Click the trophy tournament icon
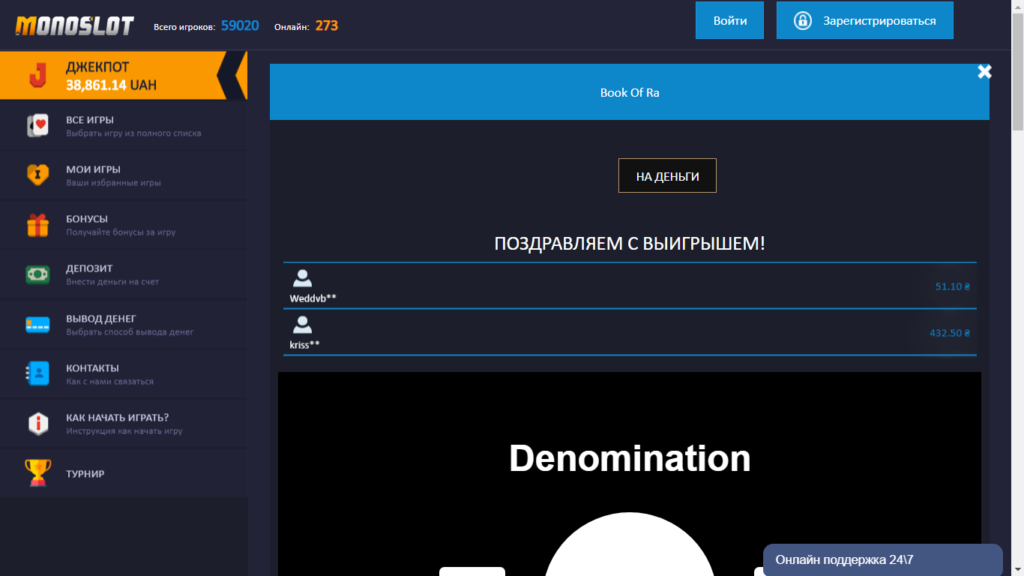Image resolution: width=1024 pixels, height=576 pixels. coord(38,473)
